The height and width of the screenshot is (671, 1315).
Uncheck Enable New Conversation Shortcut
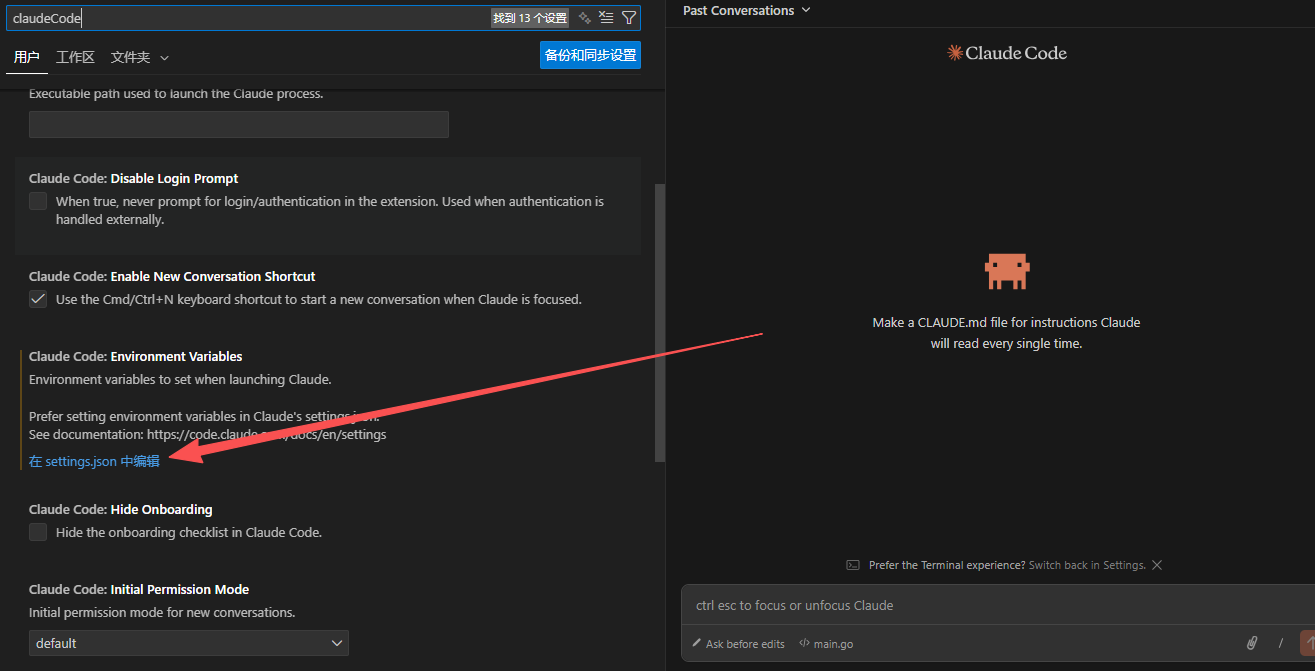pos(38,299)
